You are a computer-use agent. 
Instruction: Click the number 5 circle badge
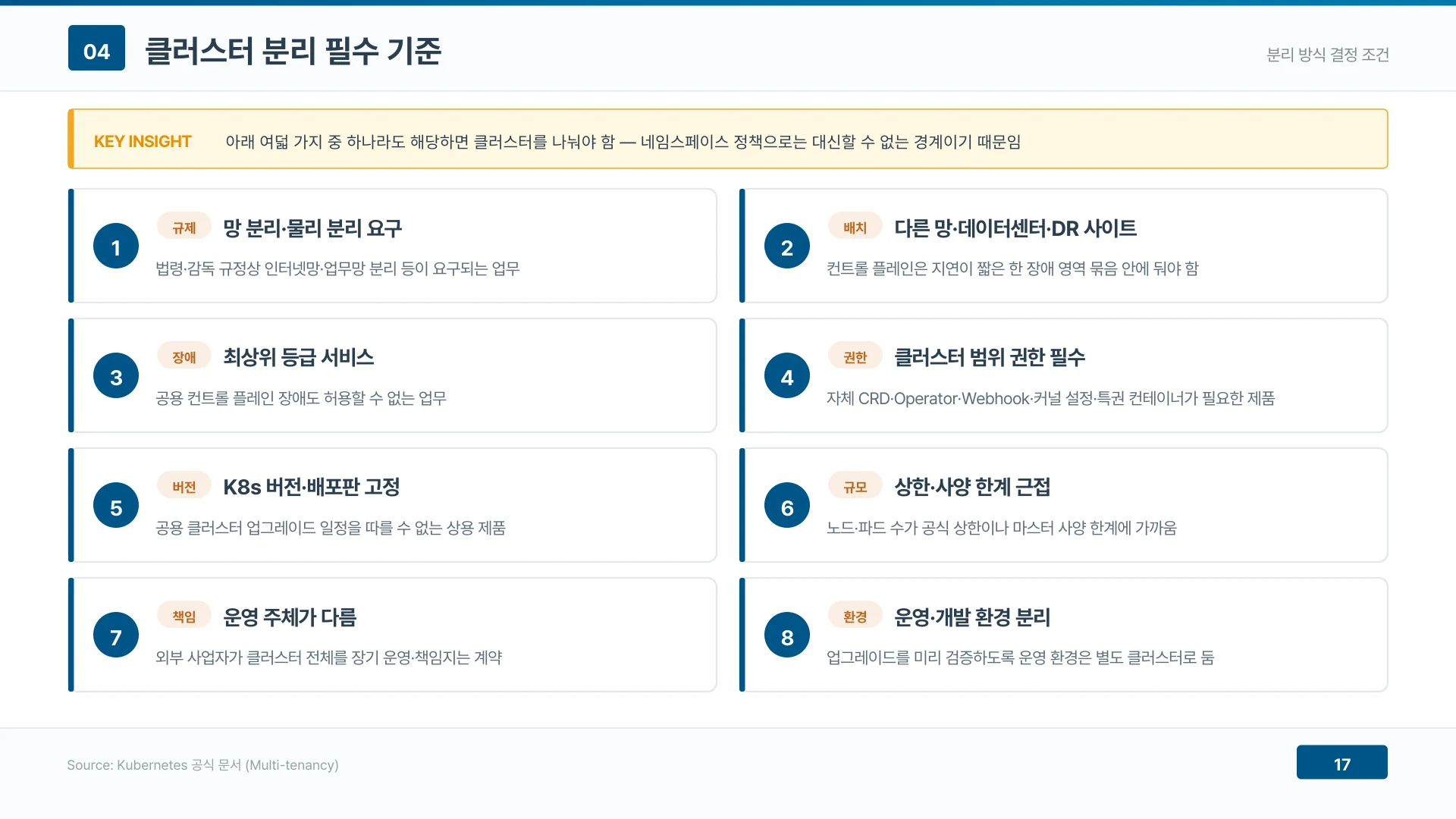pyautogui.click(x=116, y=506)
